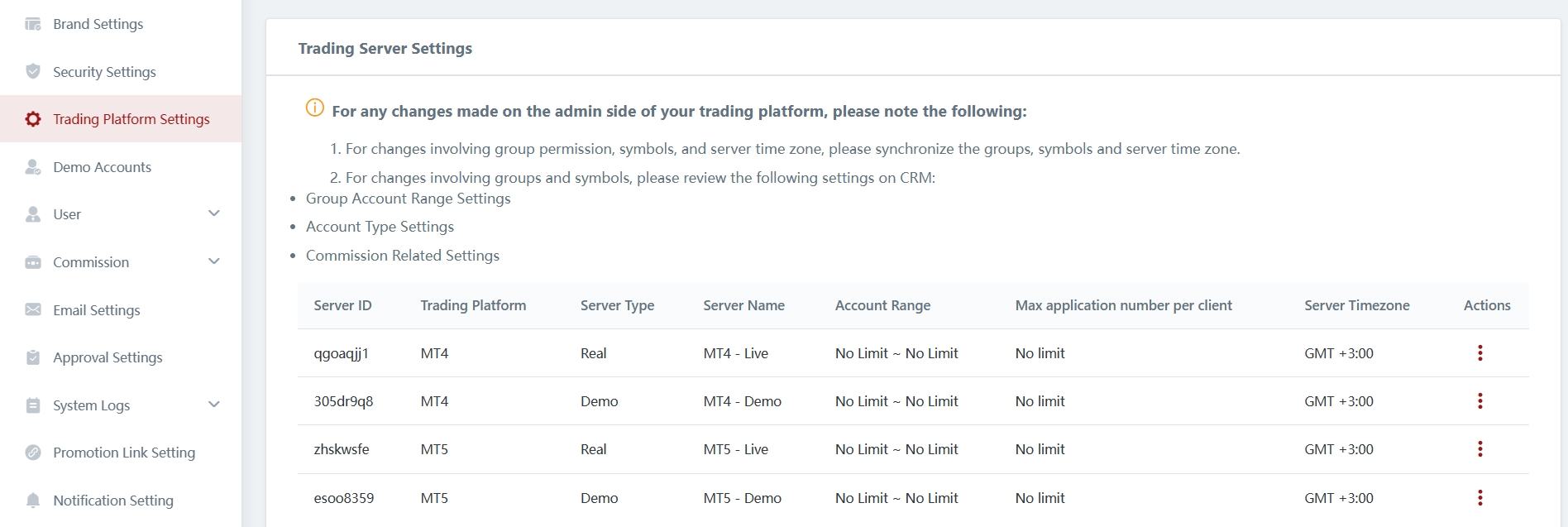Click the orange info icon beside notice
Viewport: 1568px width, 527px height.
pos(315,108)
